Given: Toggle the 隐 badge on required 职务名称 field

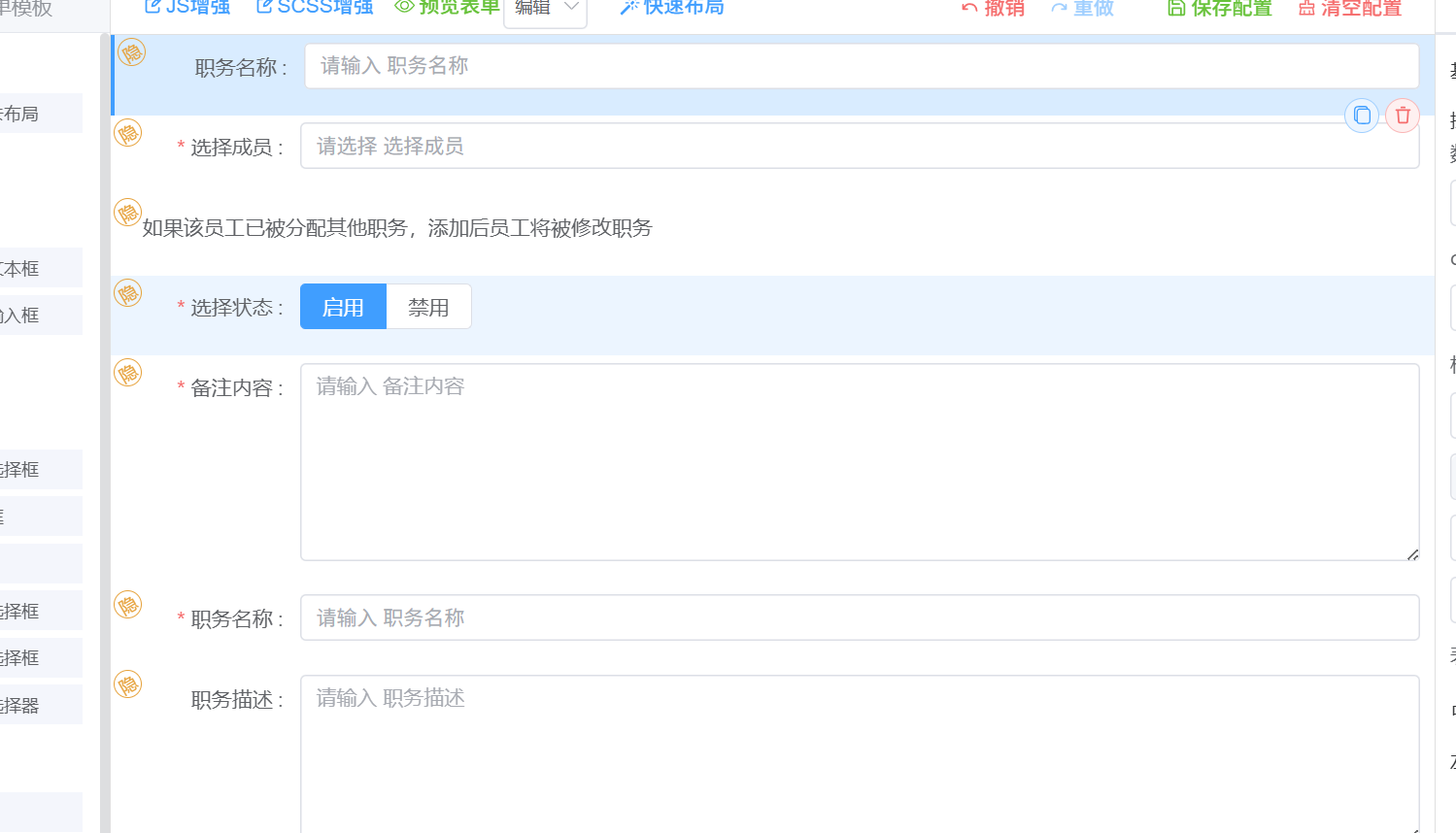Looking at the screenshot, I should 128,605.
